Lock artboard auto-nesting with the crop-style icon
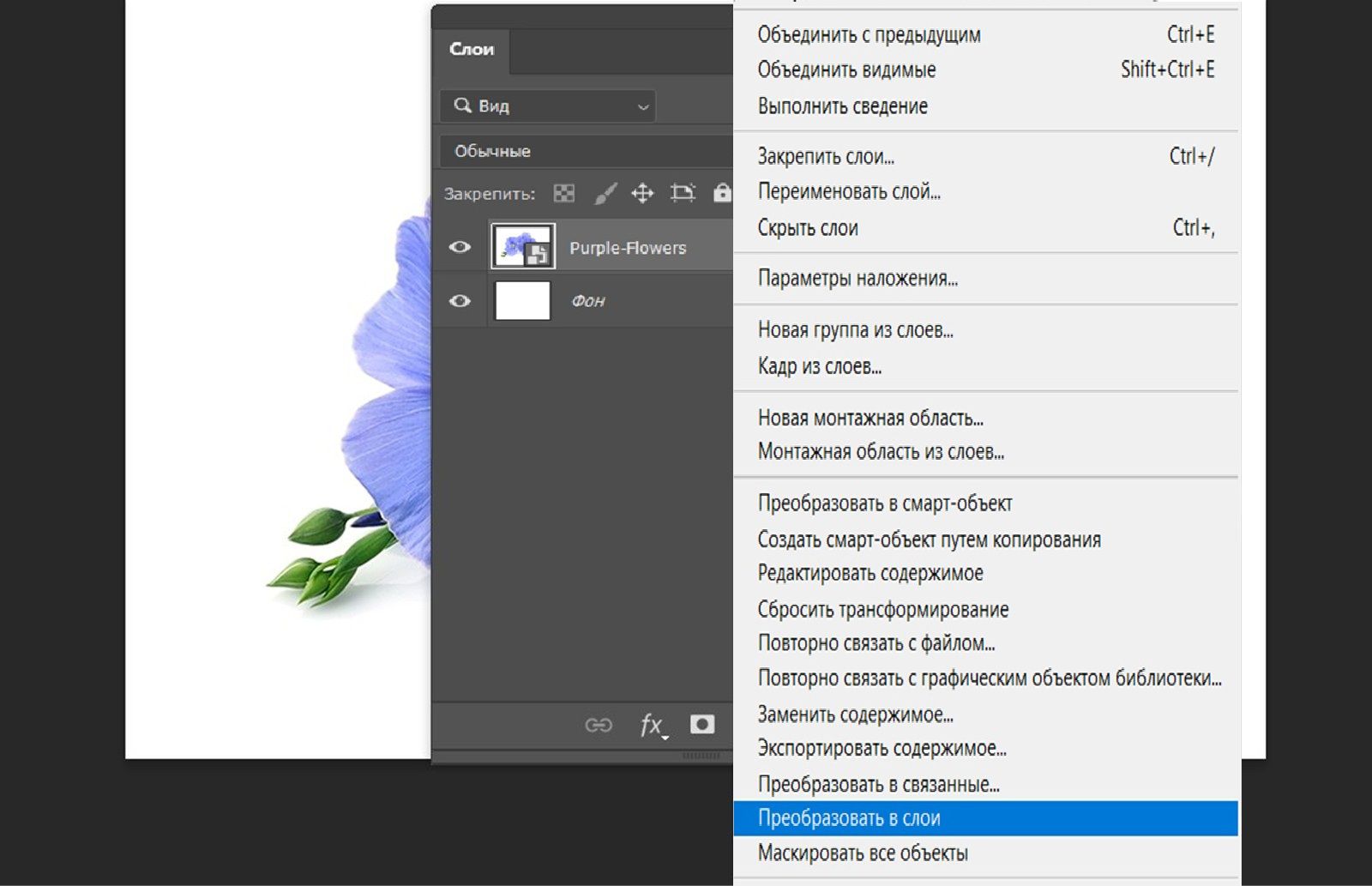The image size is (1372, 886). (683, 192)
